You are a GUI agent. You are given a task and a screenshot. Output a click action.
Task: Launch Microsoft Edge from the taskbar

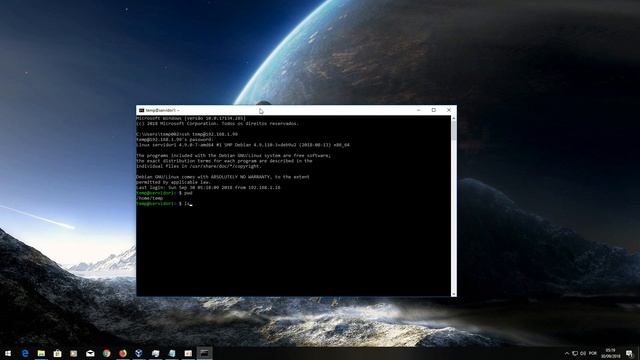click(x=25, y=353)
